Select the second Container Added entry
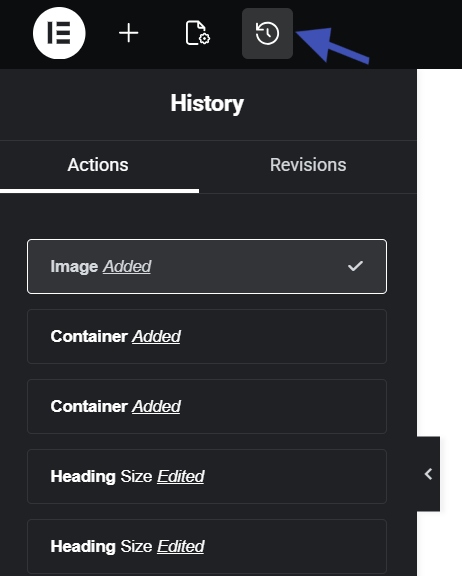The width and height of the screenshot is (462, 576). click(x=207, y=406)
